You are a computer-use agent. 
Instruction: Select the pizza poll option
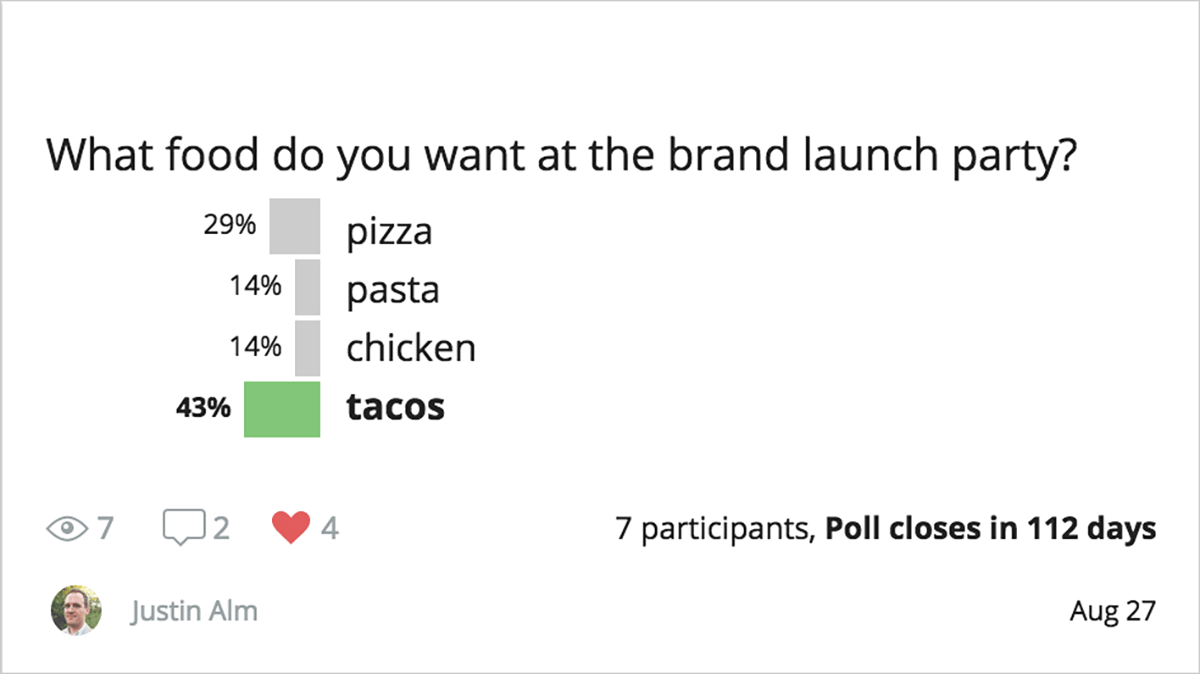pyautogui.click(x=390, y=232)
